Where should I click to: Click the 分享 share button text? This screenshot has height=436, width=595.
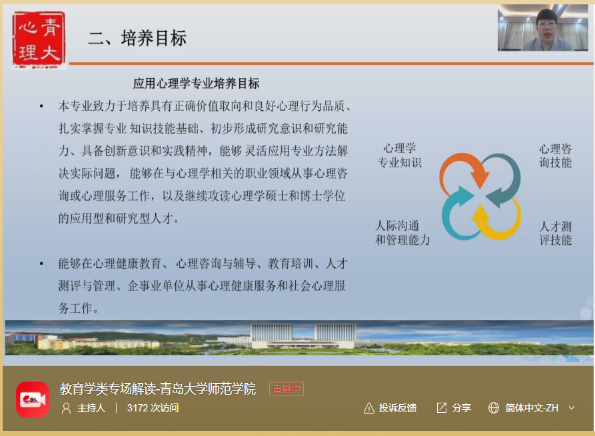(461, 408)
